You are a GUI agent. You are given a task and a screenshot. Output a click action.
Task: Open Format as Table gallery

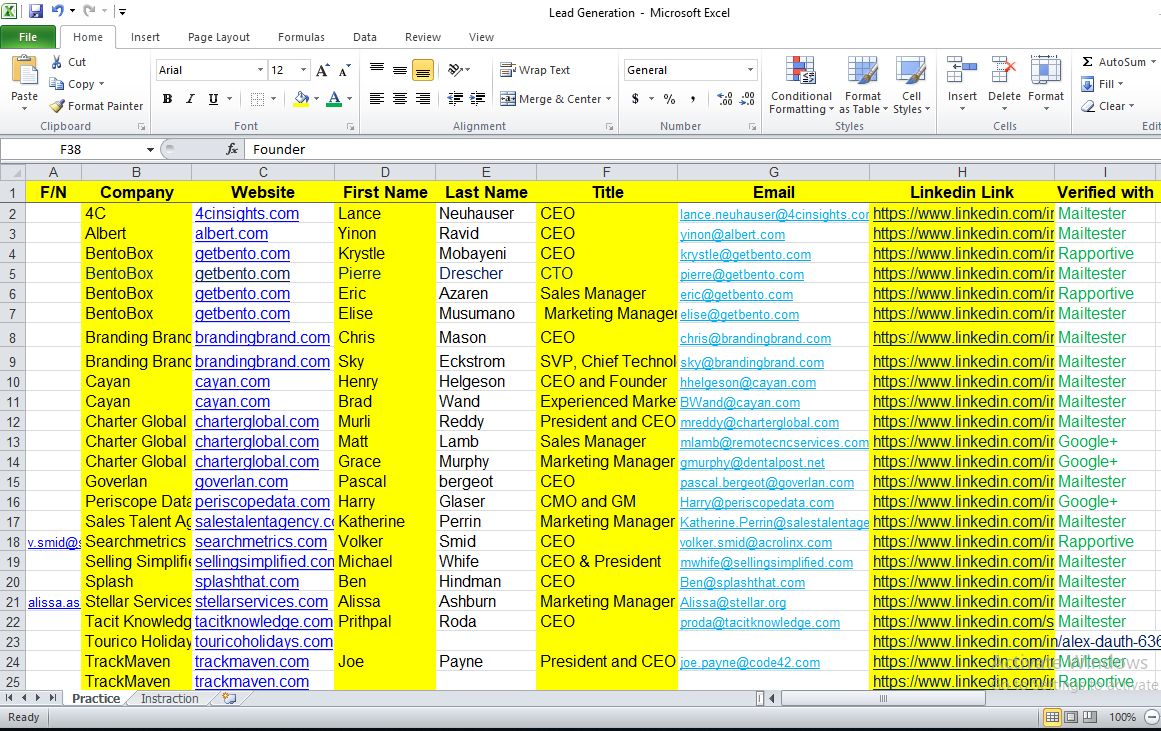point(863,85)
